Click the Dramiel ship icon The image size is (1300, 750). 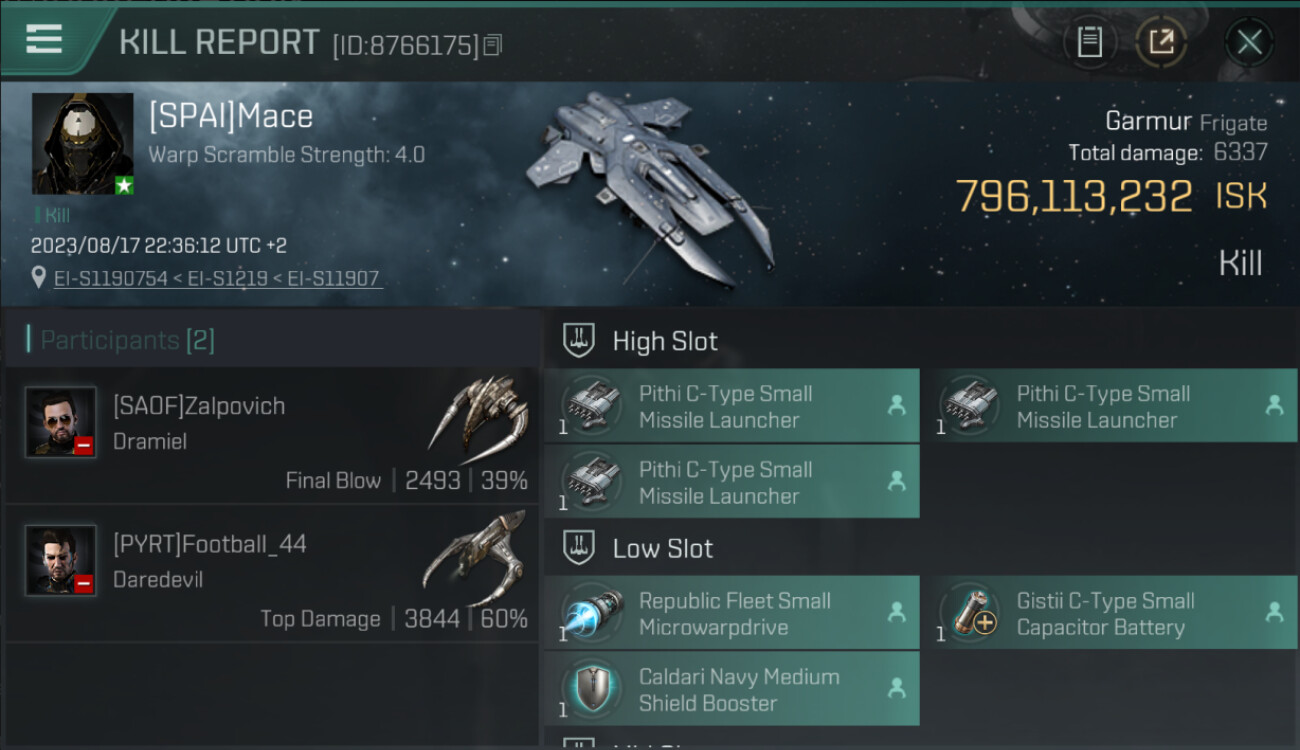point(478,418)
